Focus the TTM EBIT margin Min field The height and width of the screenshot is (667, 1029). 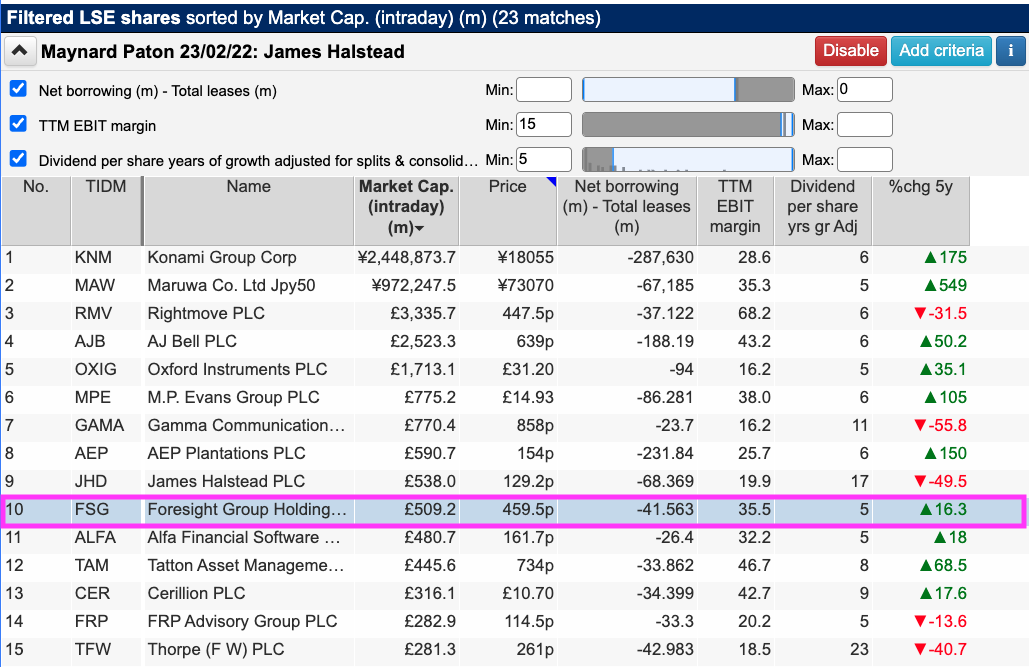(543, 125)
